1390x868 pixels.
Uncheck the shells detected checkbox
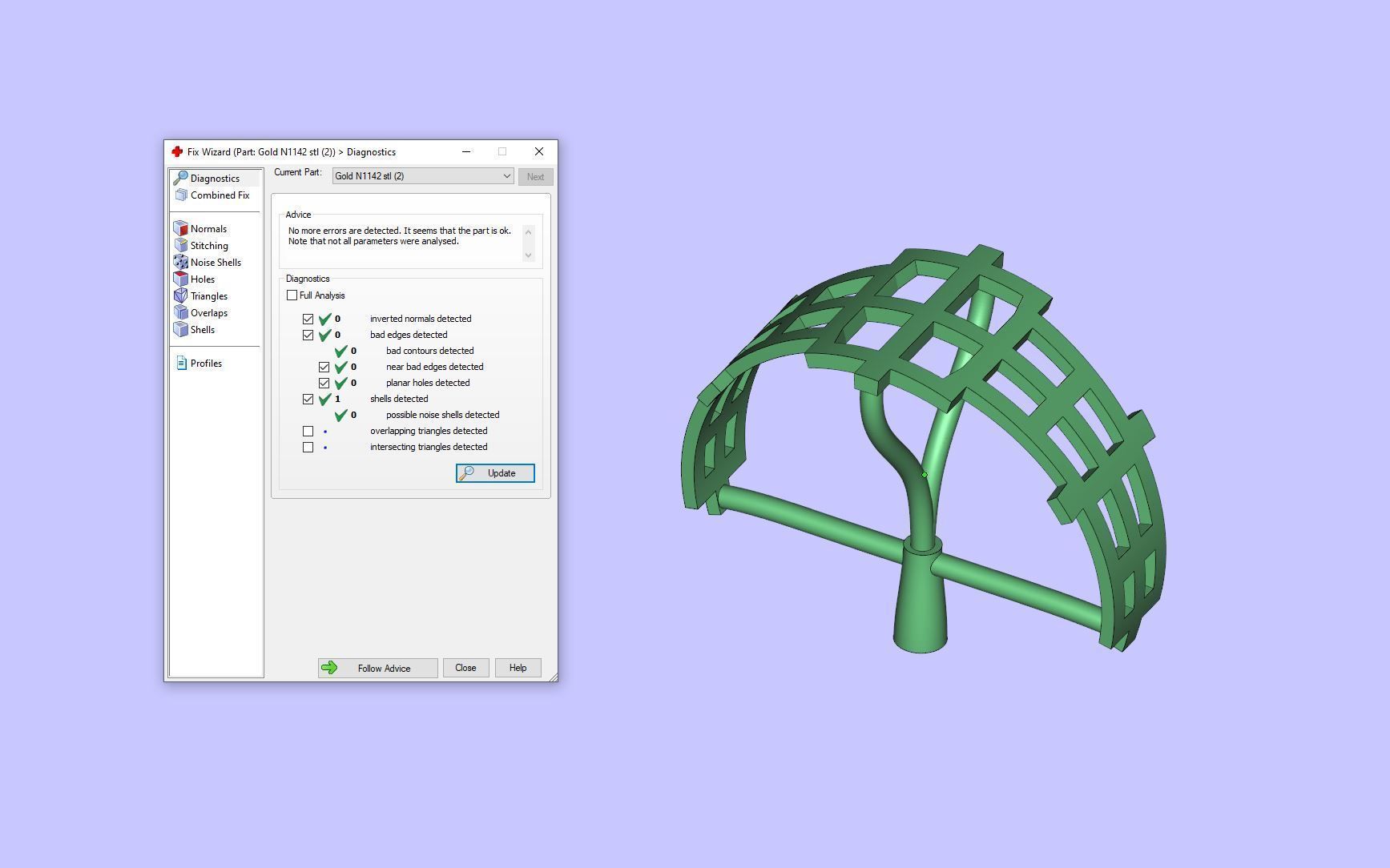308,399
